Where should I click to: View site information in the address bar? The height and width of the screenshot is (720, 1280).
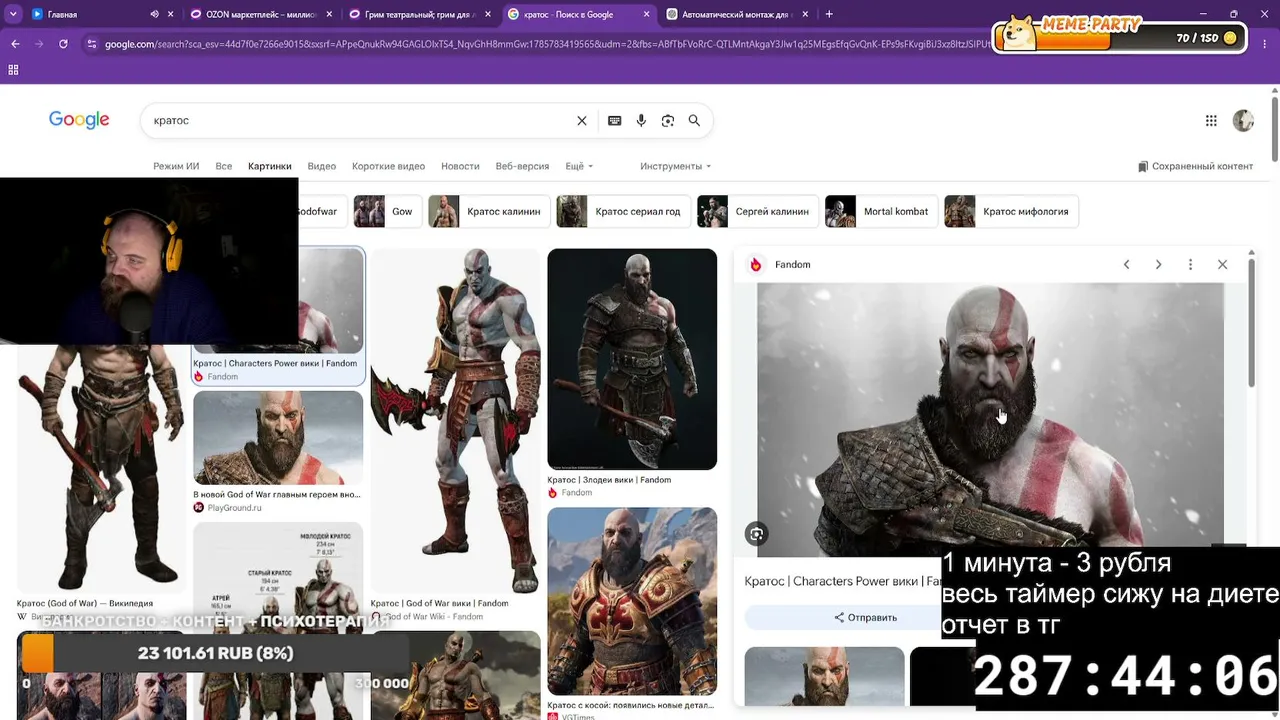(92, 44)
